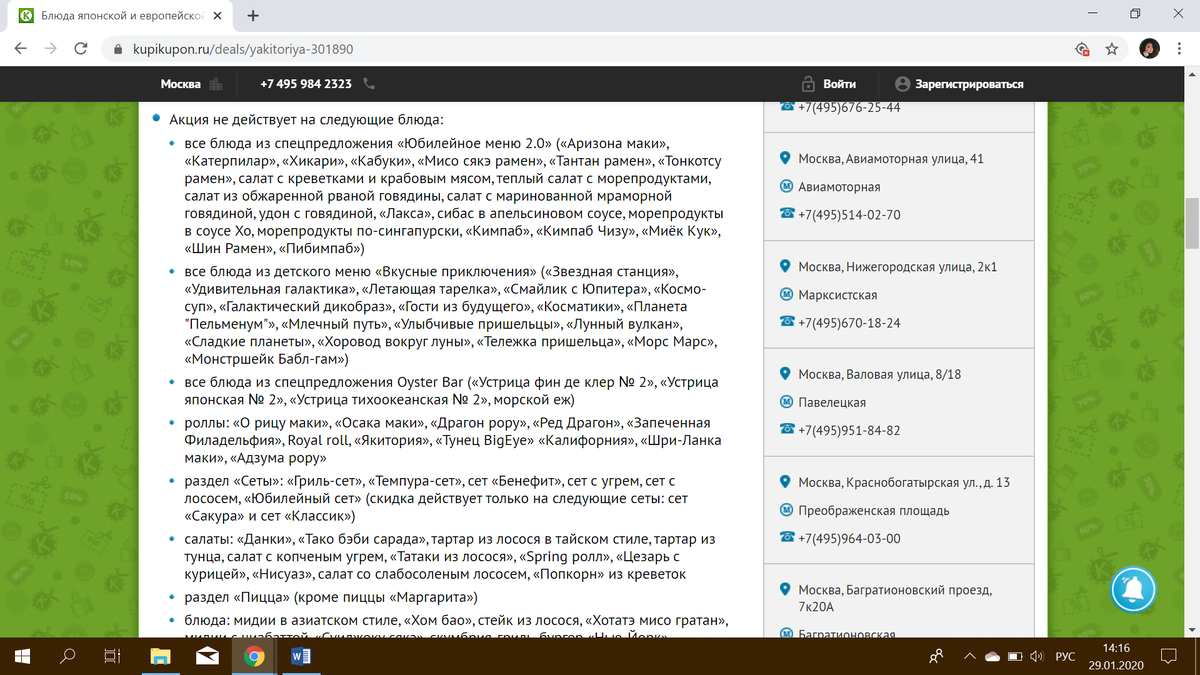1200x675 pixels.
Task: Click the Авиамоторная улица, 41 address
Action: 891,158
